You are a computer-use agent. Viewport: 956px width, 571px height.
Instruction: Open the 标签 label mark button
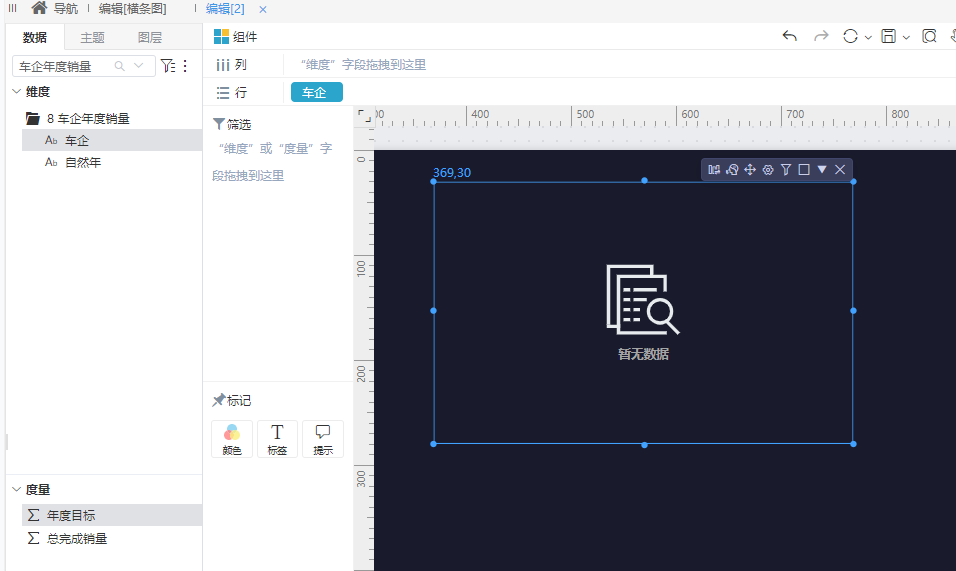(277, 439)
